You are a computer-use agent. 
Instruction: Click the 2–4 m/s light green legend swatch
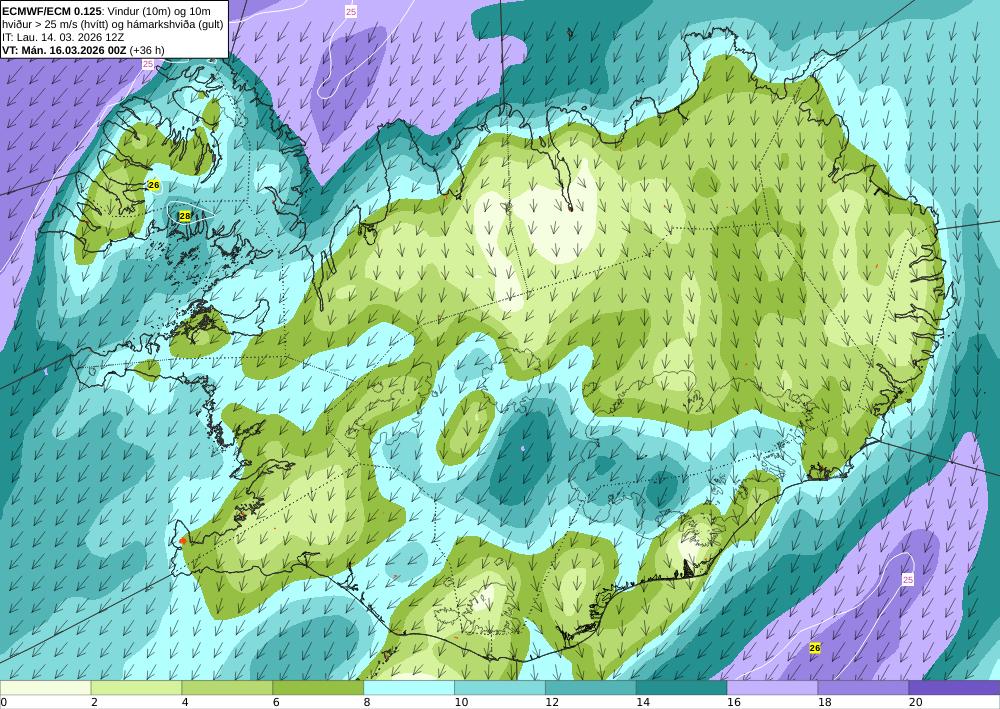136,688
